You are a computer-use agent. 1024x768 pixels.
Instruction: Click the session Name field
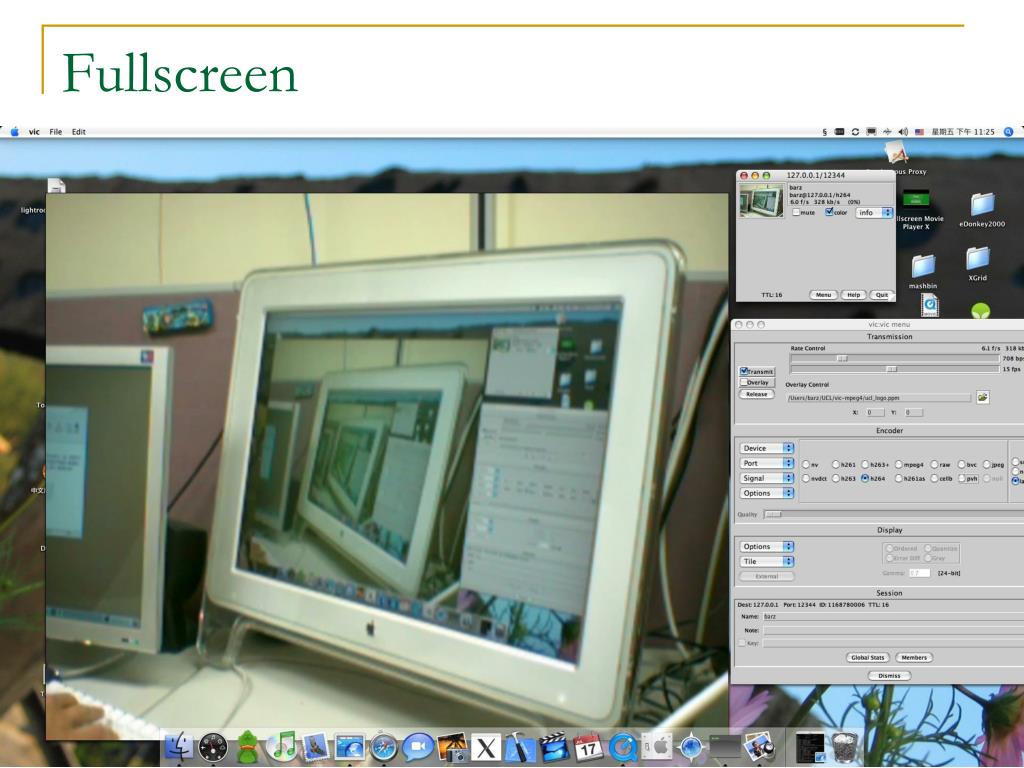(x=893, y=616)
